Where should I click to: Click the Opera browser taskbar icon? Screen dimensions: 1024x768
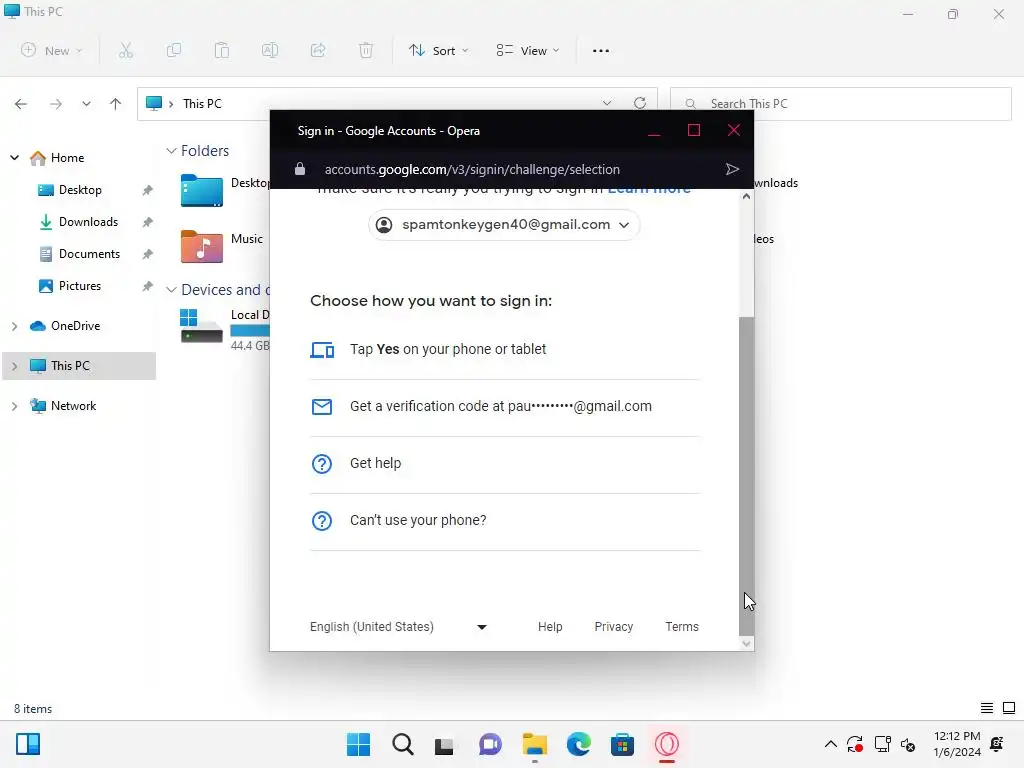pyautogui.click(x=667, y=744)
